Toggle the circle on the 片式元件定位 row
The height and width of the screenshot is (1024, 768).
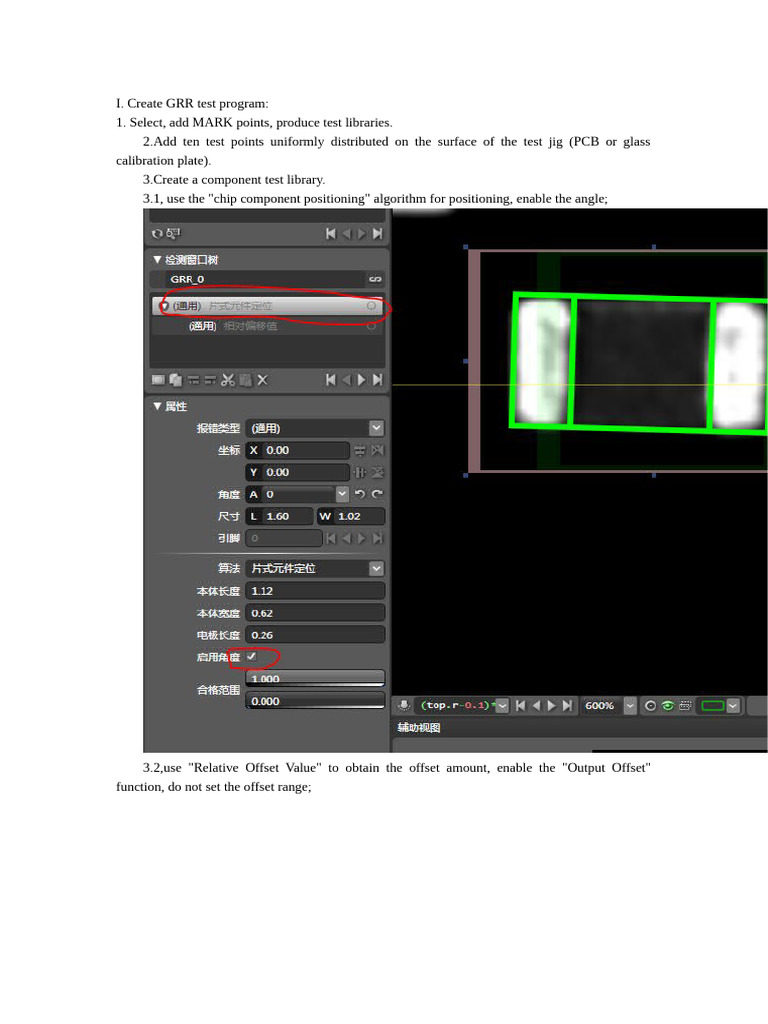pos(371,306)
